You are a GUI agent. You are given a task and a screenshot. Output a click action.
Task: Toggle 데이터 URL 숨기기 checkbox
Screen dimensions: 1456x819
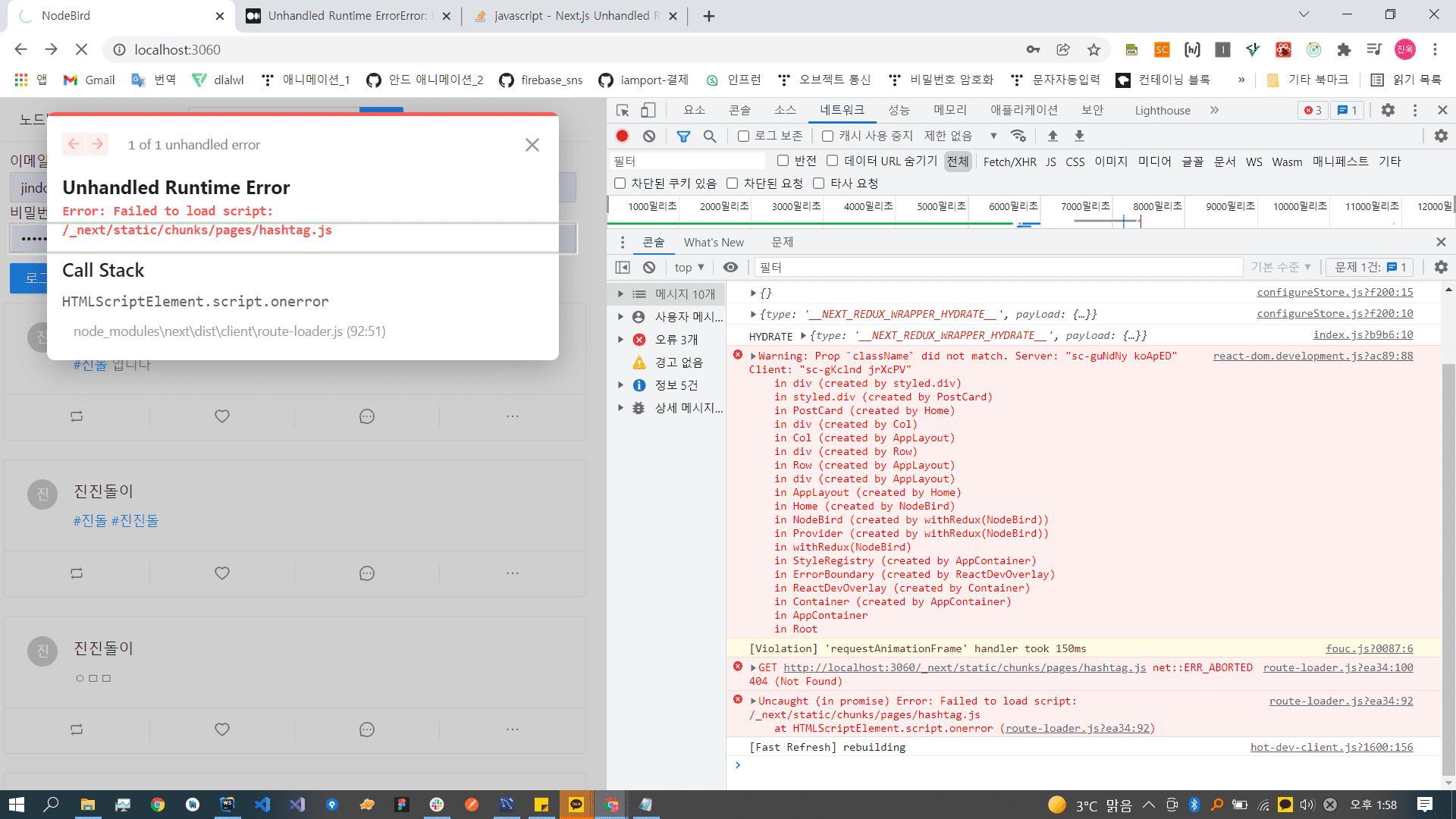pos(833,161)
